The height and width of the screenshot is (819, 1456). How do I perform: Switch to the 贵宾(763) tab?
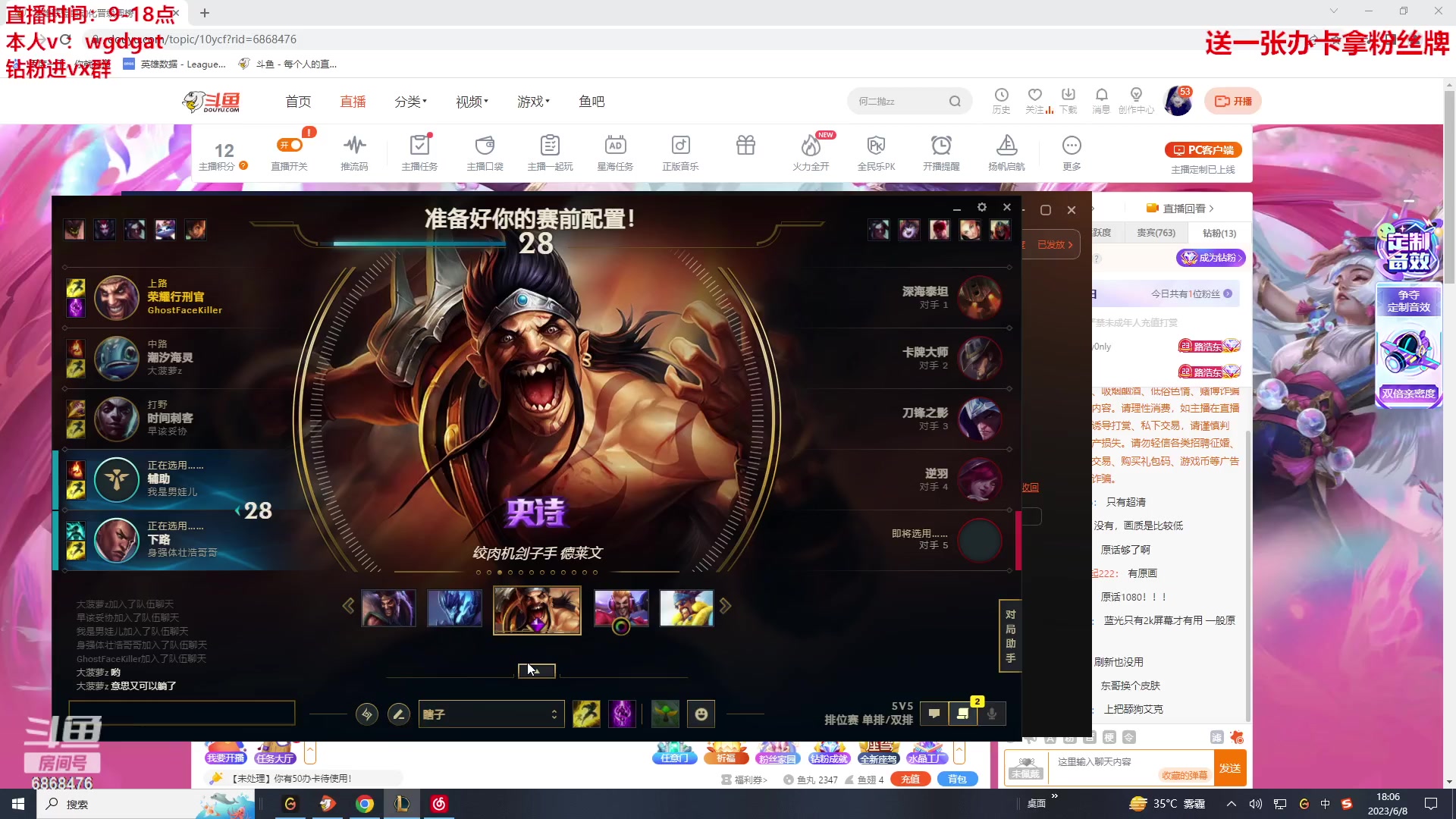pyautogui.click(x=1156, y=233)
